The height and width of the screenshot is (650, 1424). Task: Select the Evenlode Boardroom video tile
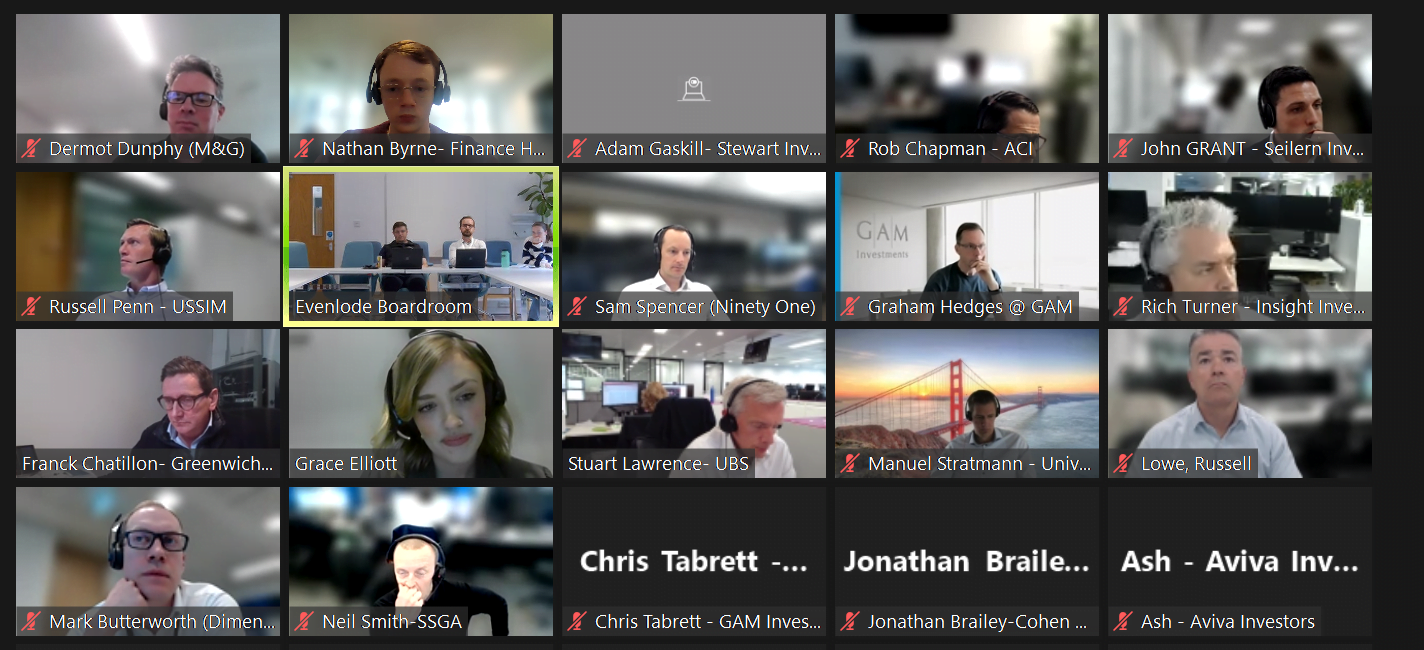point(421,247)
